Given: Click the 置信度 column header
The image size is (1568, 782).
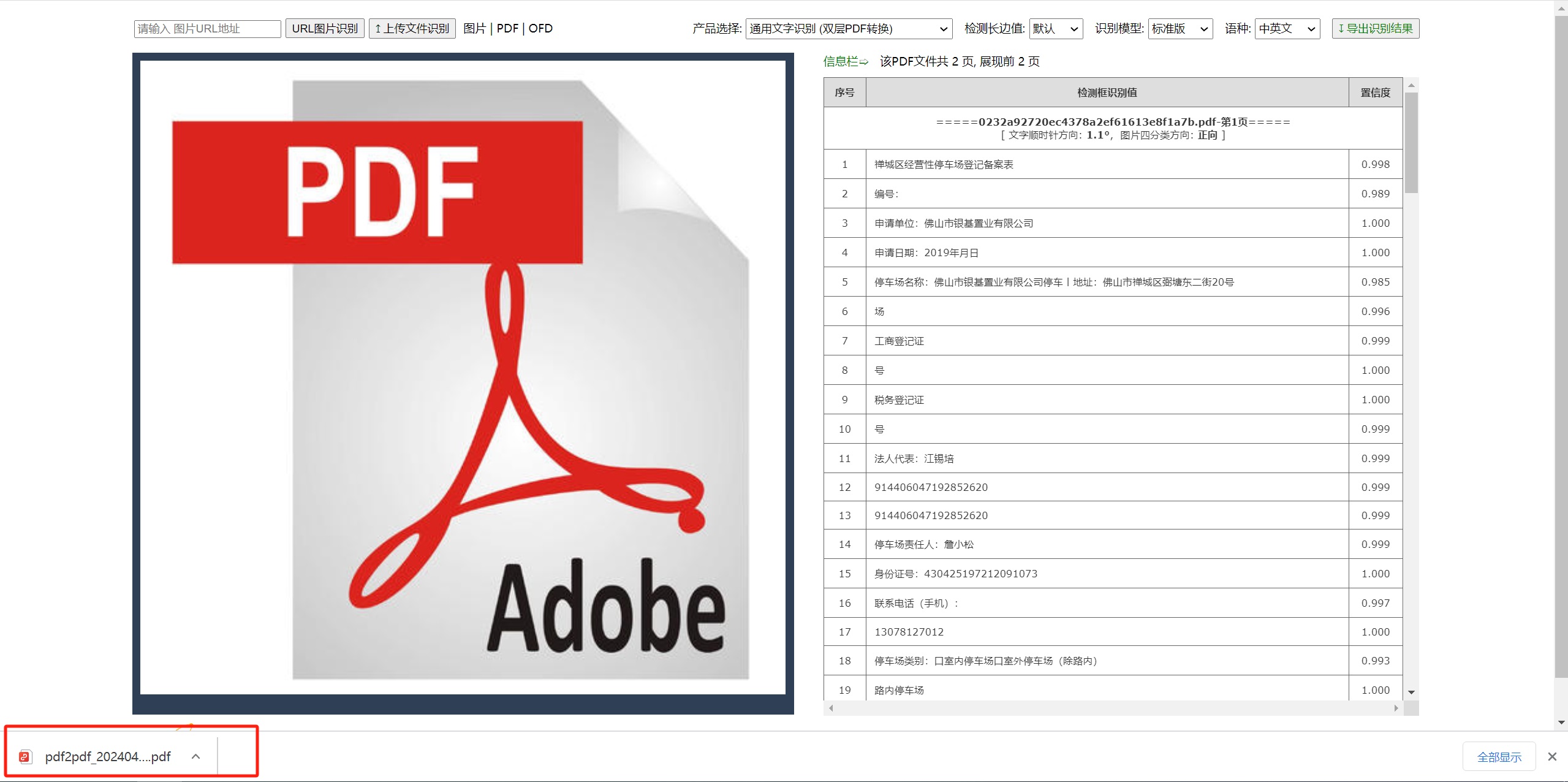Looking at the screenshot, I should point(1375,93).
